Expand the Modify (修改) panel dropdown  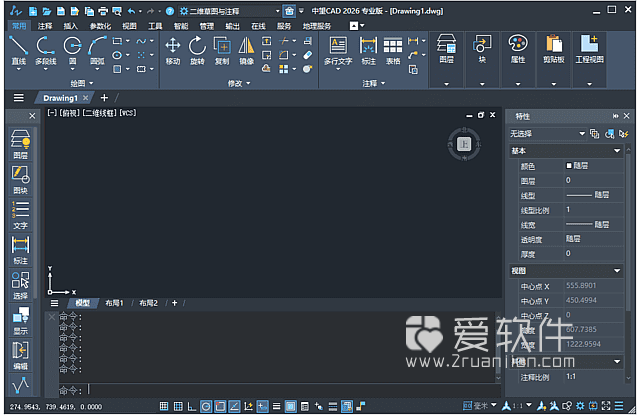pyautogui.click(x=239, y=83)
